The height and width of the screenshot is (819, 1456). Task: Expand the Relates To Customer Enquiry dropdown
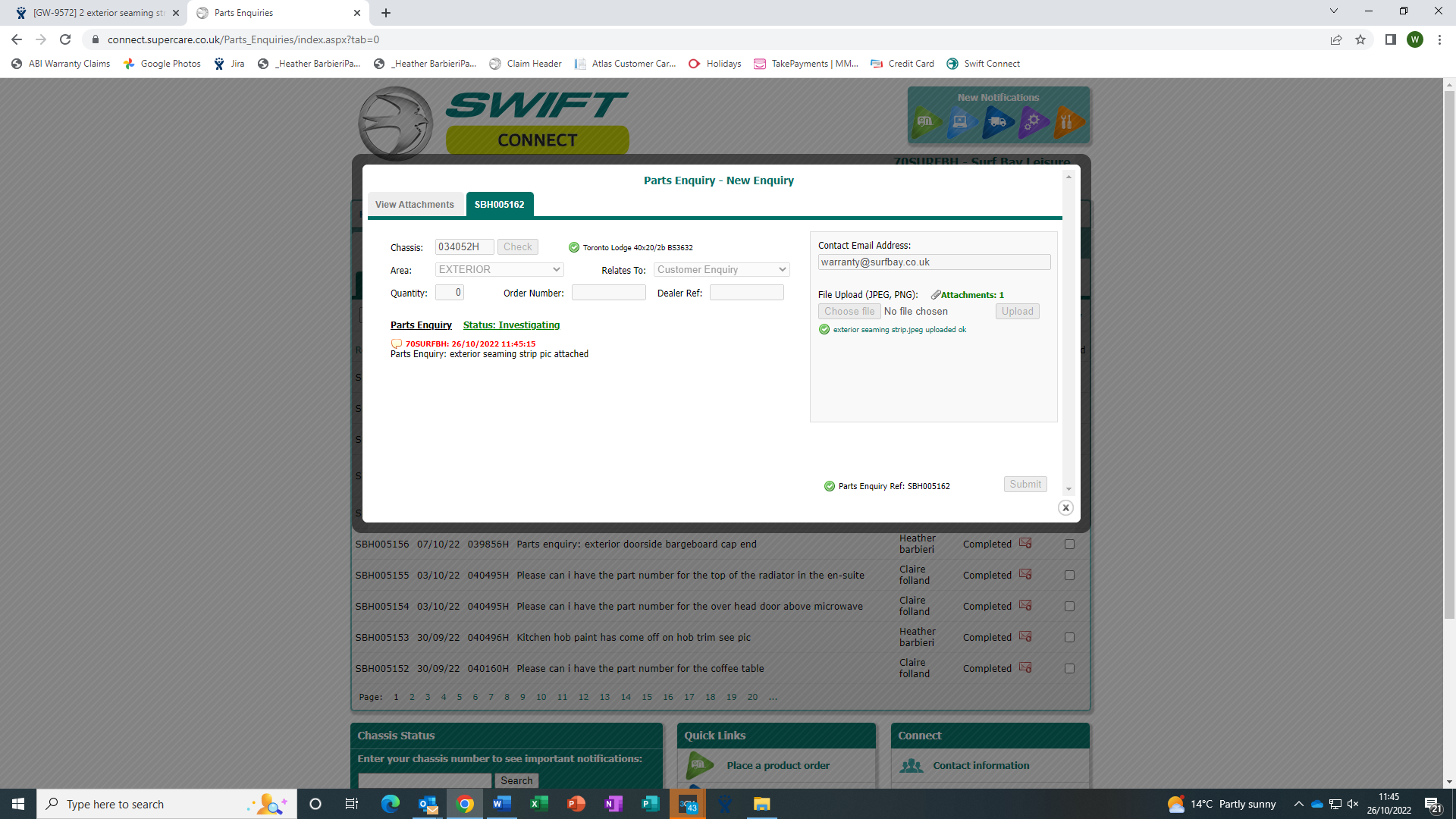pyautogui.click(x=721, y=269)
